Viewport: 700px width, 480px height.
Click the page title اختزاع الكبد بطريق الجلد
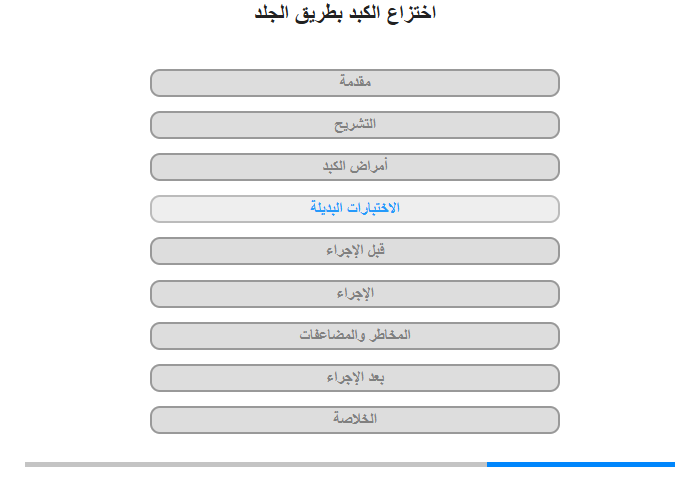pyautogui.click(x=345, y=13)
